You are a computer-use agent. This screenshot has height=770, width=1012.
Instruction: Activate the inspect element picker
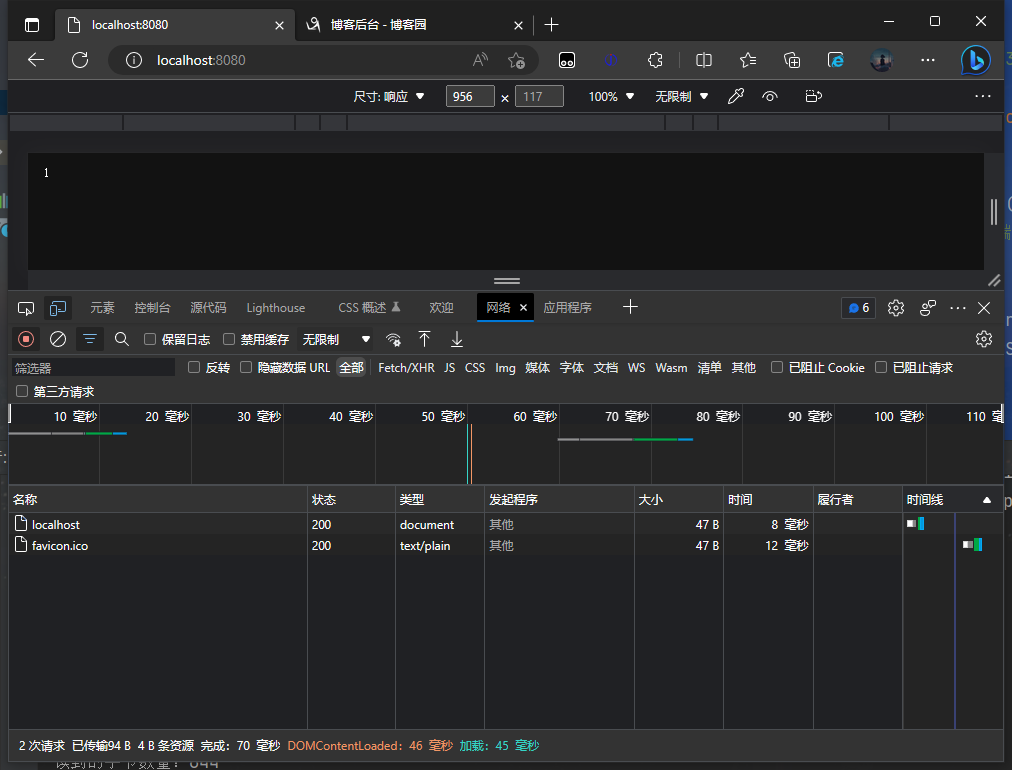[x=27, y=307]
